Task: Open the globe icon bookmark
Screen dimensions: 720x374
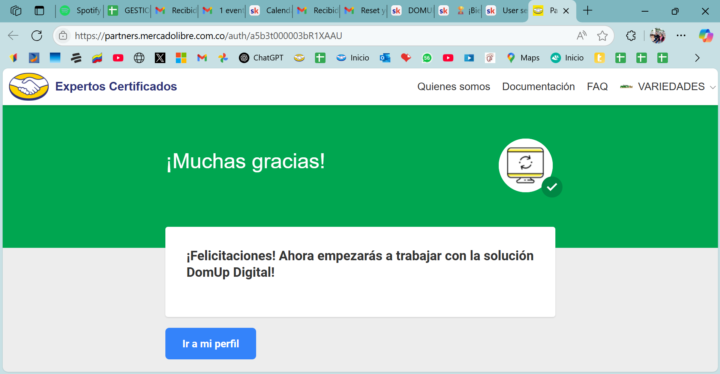Action: [x=139, y=58]
